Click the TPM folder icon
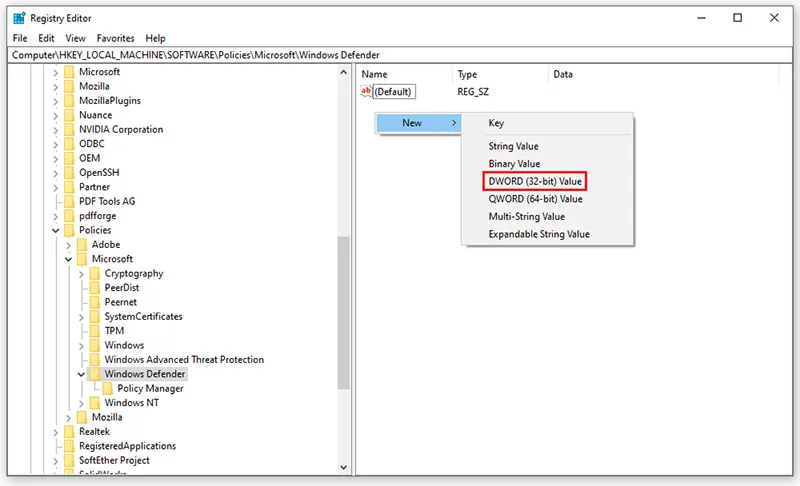Image resolution: width=800 pixels, height=486 pixels. click(95, 330)
